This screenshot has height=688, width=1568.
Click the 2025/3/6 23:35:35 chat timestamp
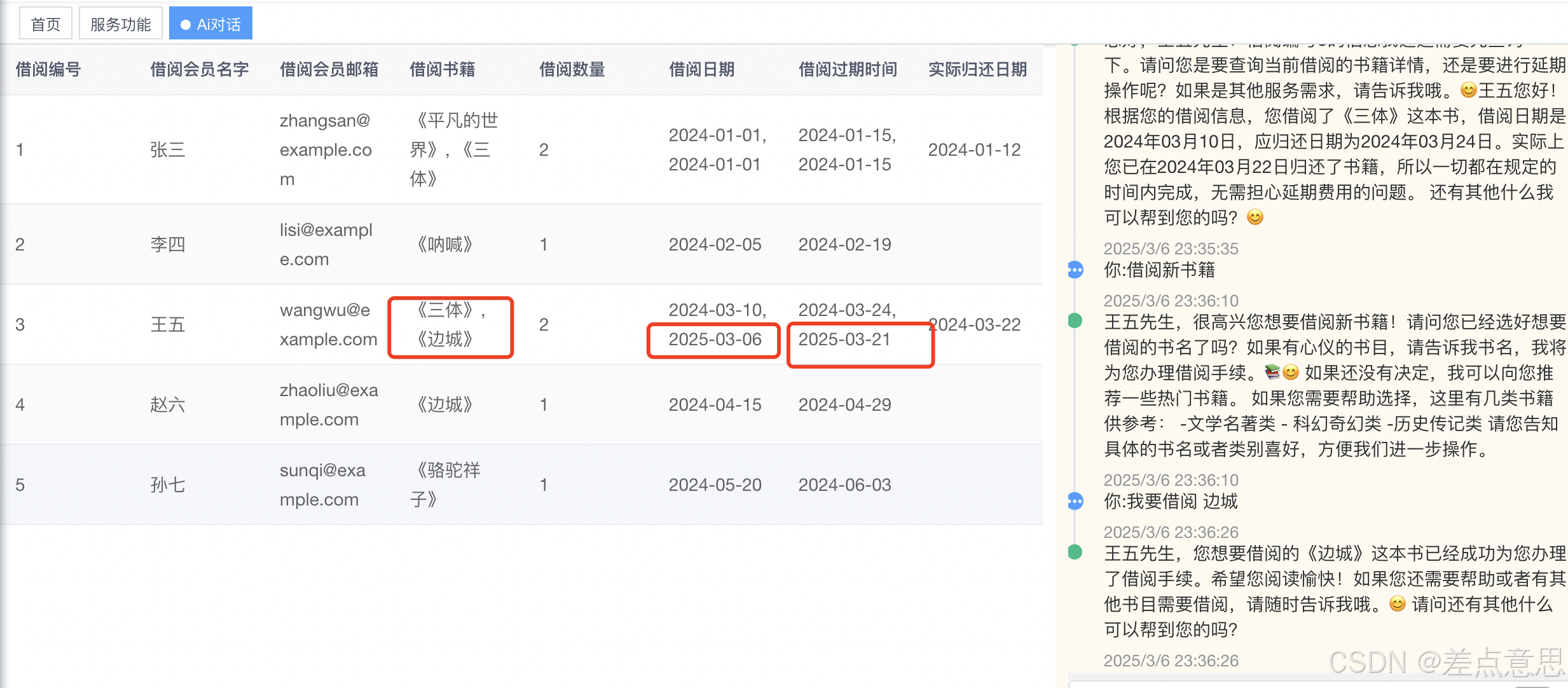pyautogui.click(x=1171, y=249)
